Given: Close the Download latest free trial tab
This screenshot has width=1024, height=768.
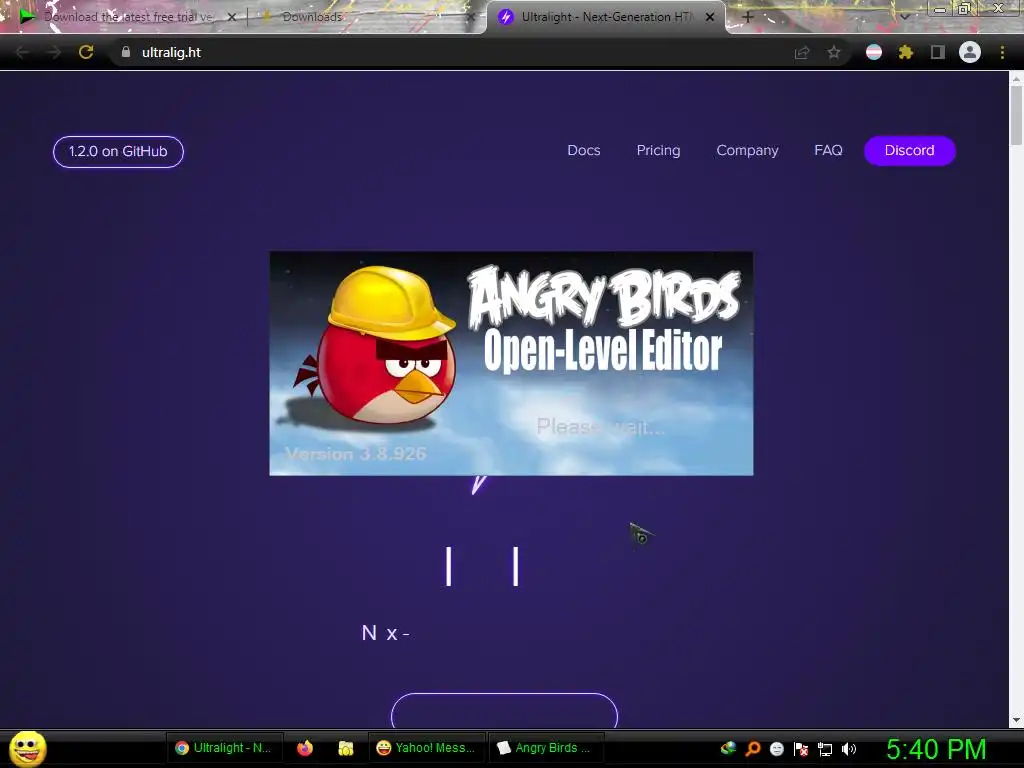Looking at the screenshot, I should (231, 17).
